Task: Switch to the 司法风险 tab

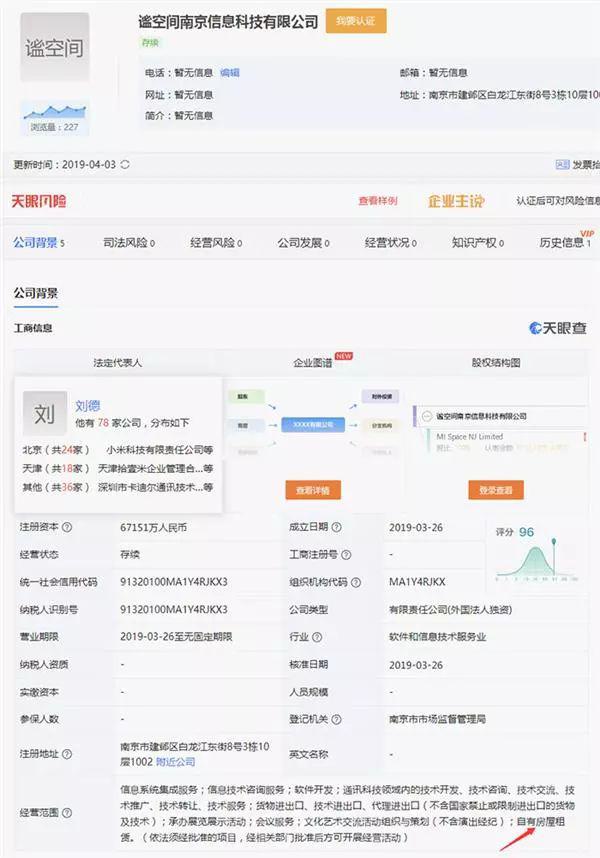Action: coord(129,242)
